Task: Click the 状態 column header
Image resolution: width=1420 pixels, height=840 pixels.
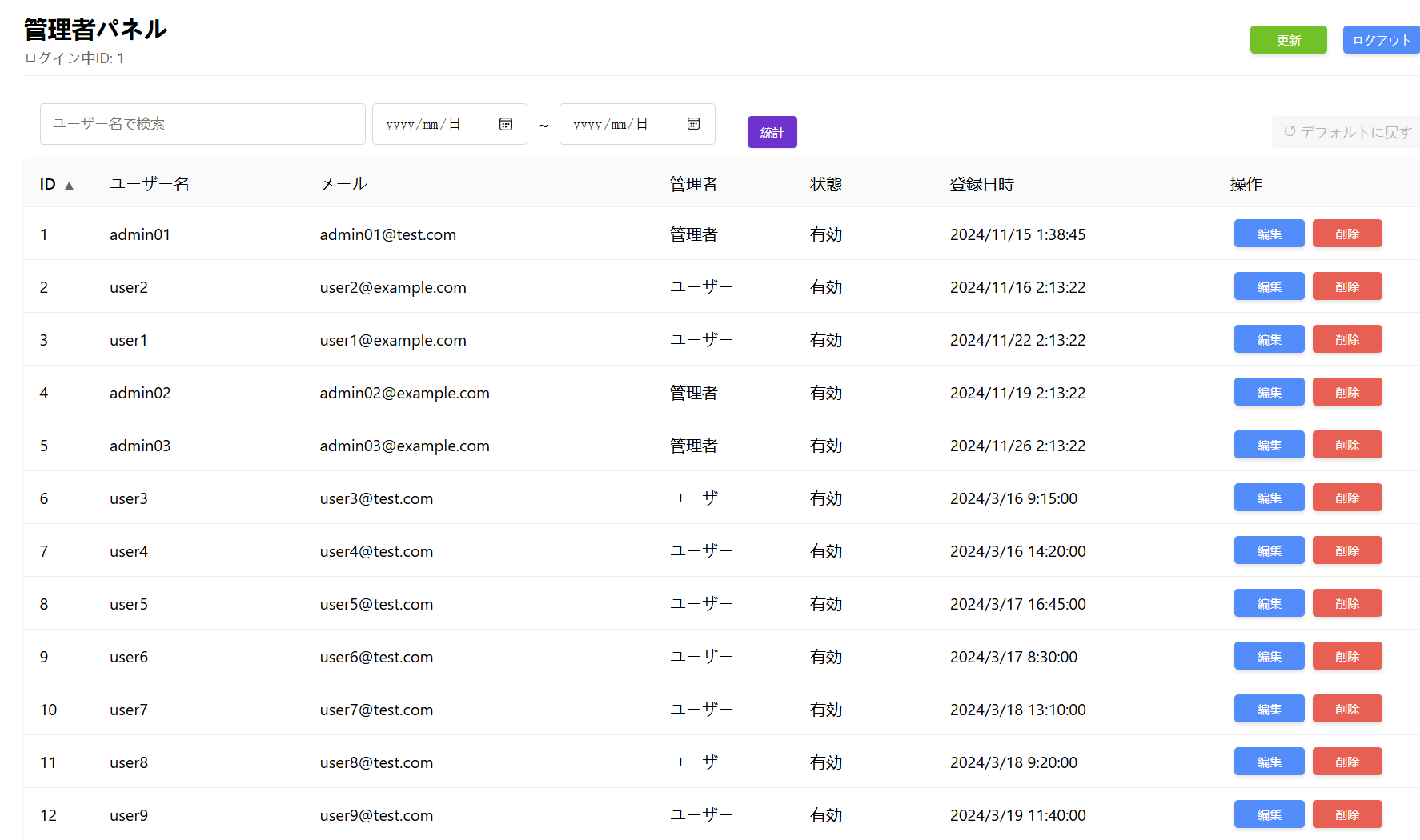Action: (826, 184)
